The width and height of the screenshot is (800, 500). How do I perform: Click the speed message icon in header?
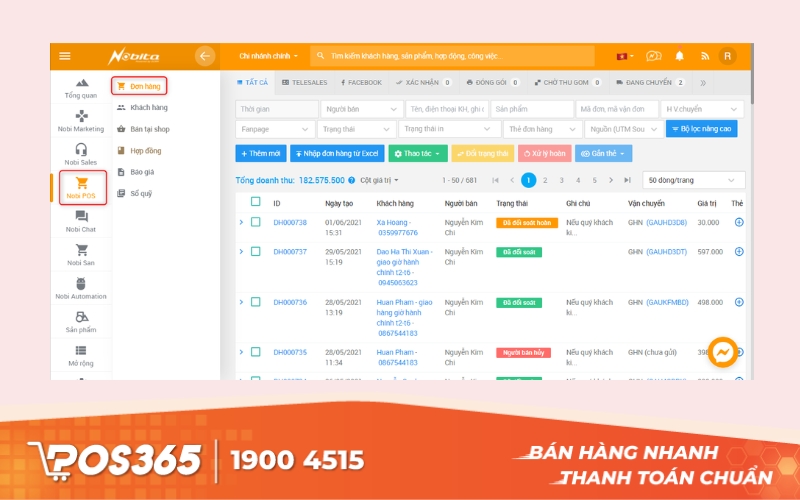tap(654, 56)
